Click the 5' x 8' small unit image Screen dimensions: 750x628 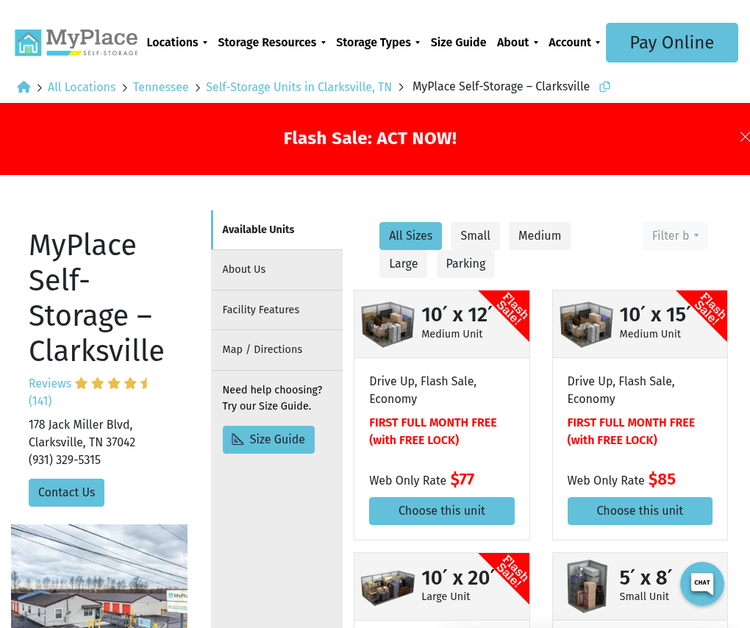coord(585,586)
